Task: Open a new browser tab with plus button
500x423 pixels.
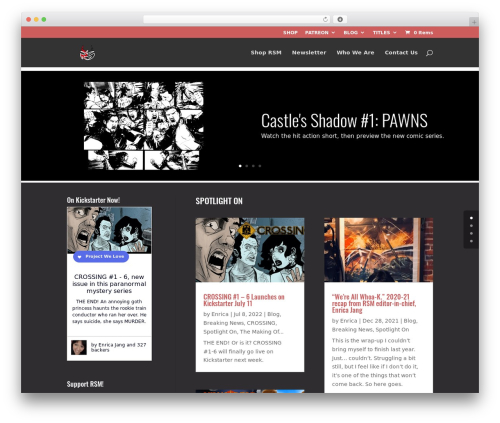Action: pos(474,22)
